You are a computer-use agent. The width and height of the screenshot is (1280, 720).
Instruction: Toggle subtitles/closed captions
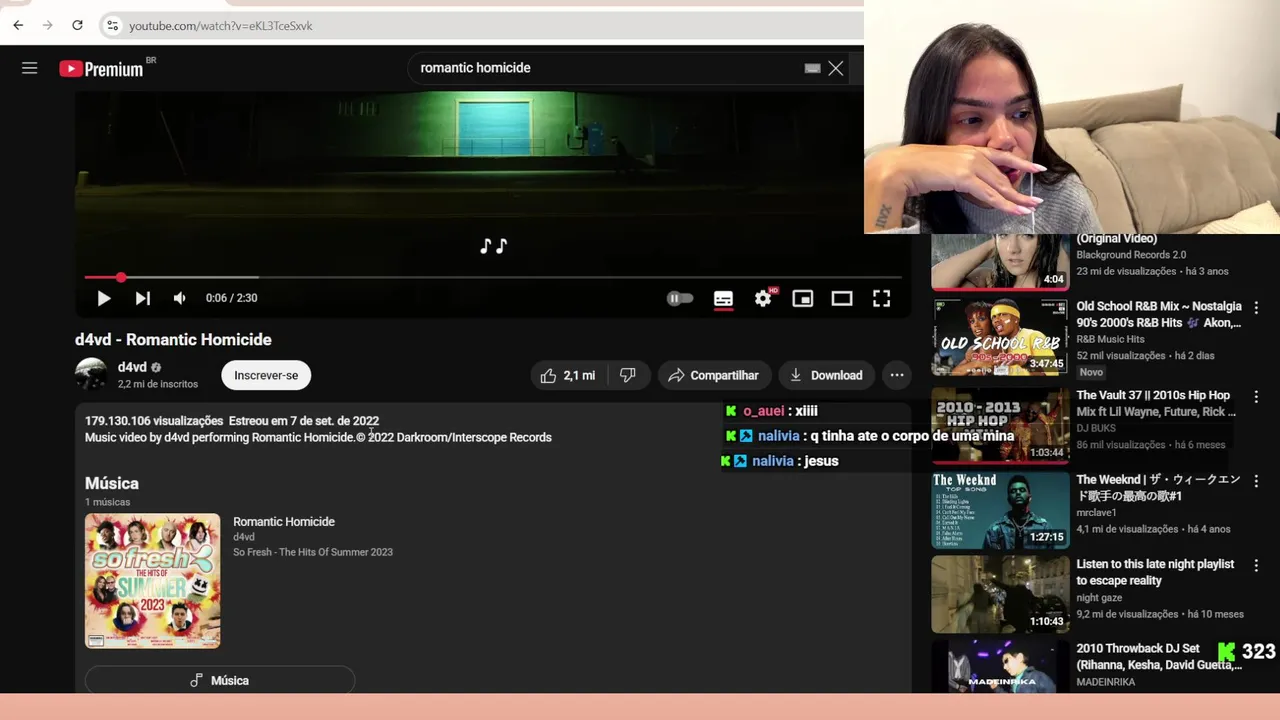pyautogui.click(x=723, y=298)
